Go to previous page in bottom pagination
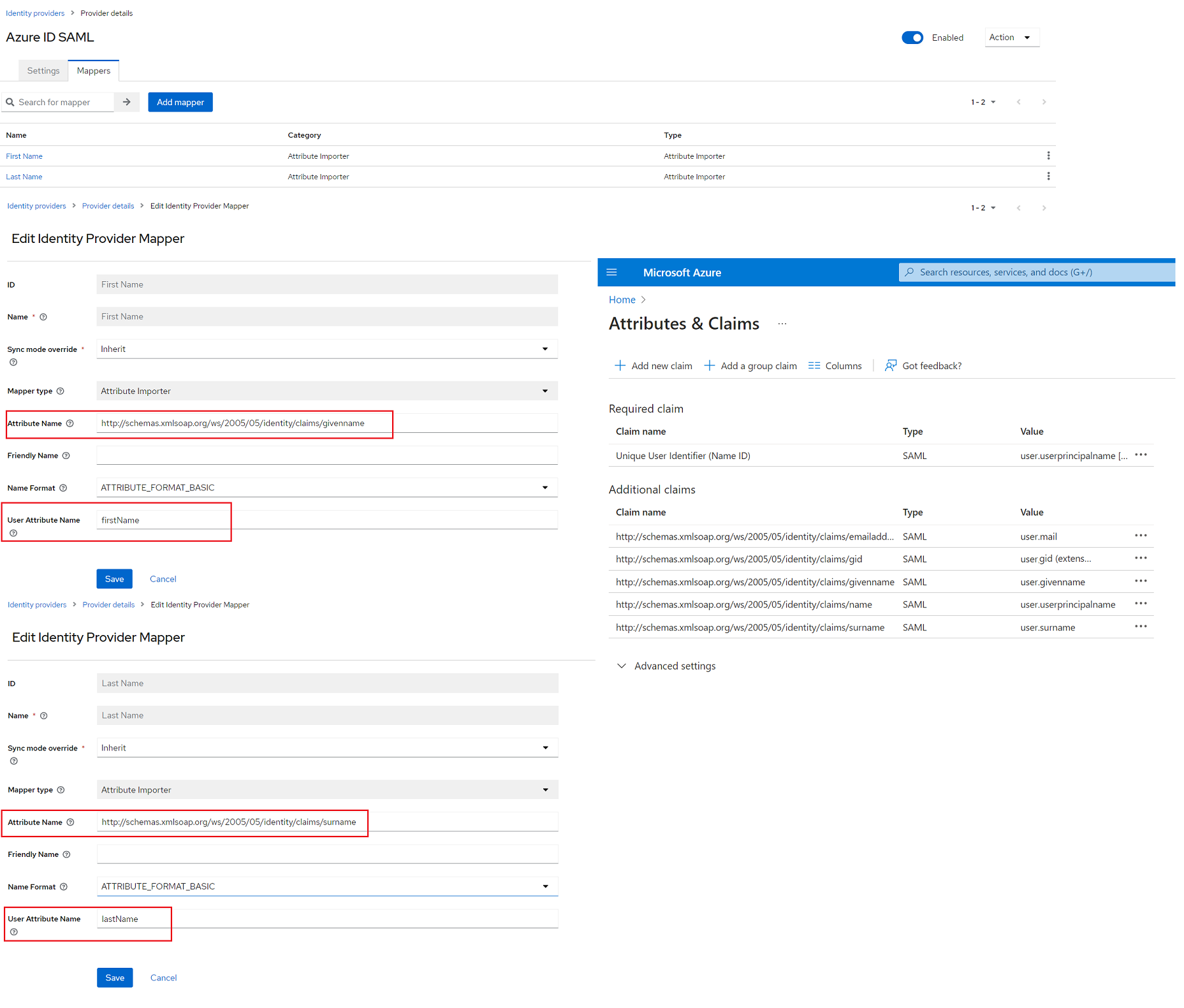Image resolution: width=1184 pixels, height=1008 pixels. point(1019,208)
